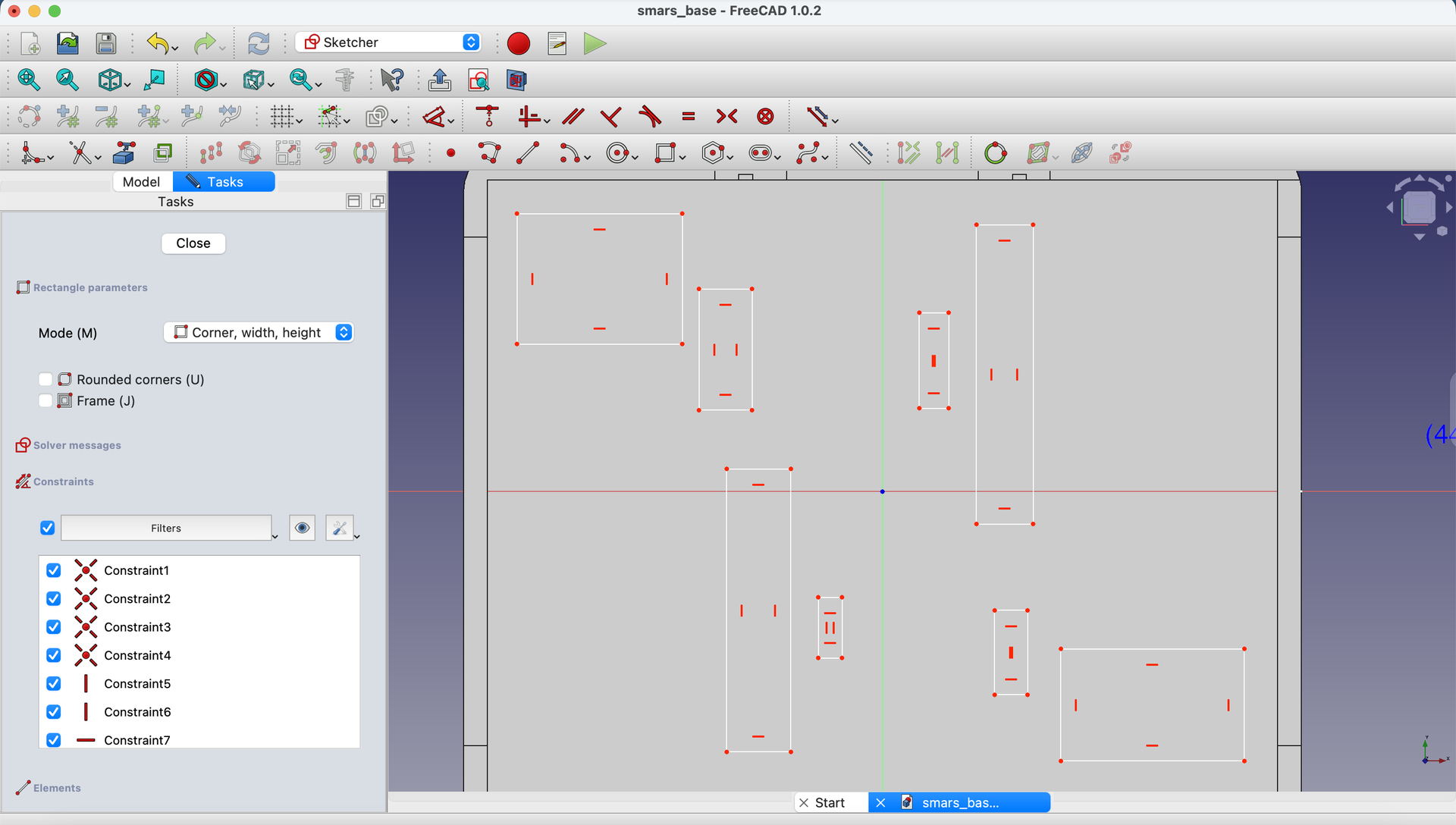Click the Save document icon
1456x825 pixels.
106,43
